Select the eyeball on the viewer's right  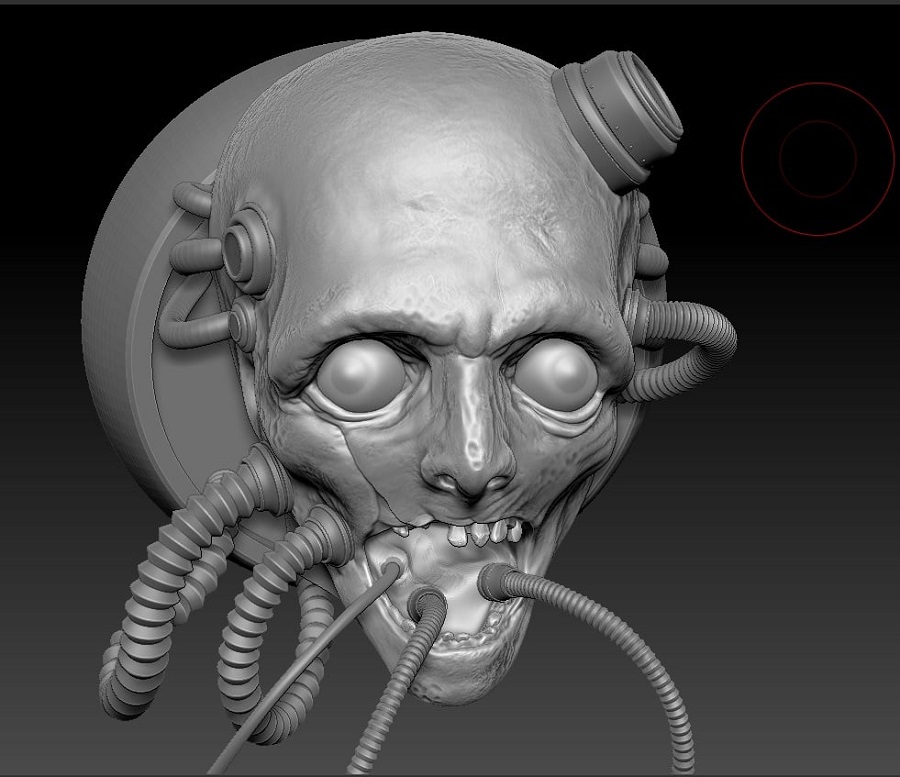555,377
